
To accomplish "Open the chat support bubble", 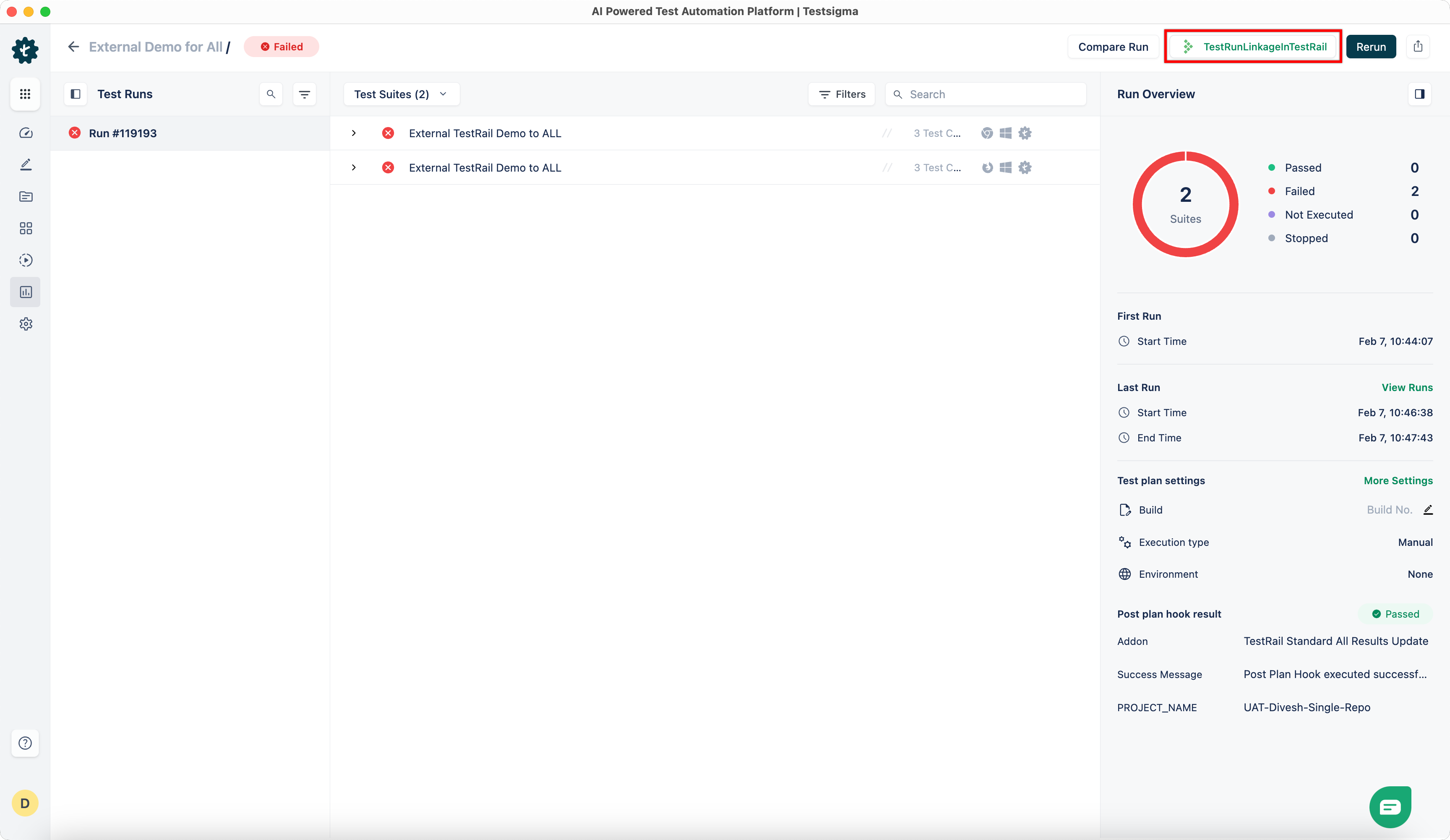I will pos(1390,806).
